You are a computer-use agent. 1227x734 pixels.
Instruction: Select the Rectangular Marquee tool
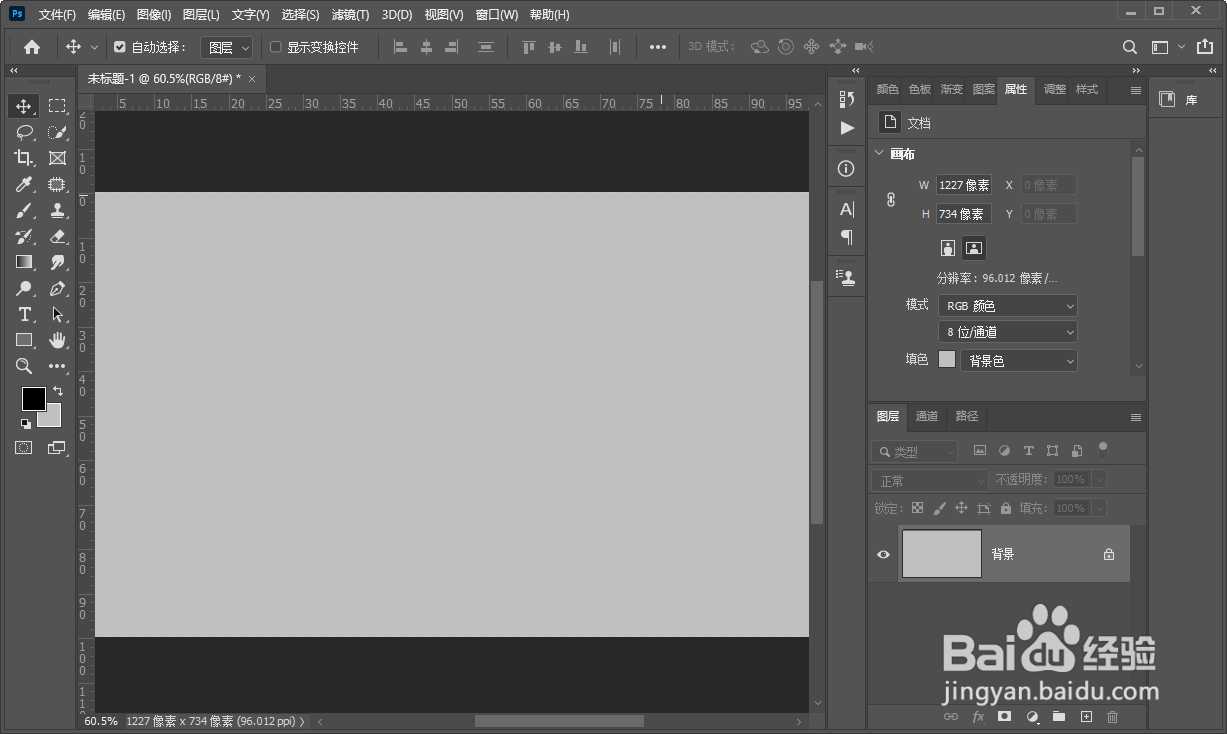tap(57, 106)
